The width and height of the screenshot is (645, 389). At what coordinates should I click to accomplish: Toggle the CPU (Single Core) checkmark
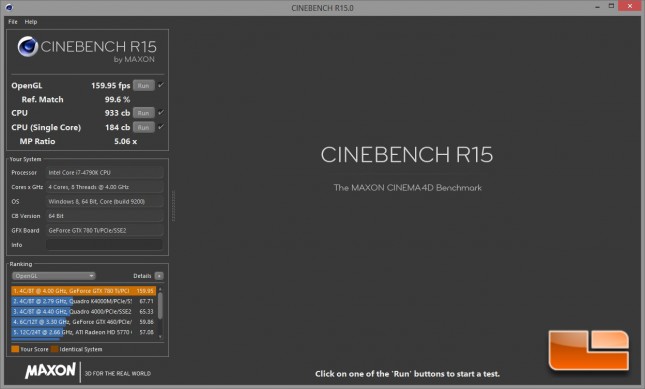tap(161, 127)
